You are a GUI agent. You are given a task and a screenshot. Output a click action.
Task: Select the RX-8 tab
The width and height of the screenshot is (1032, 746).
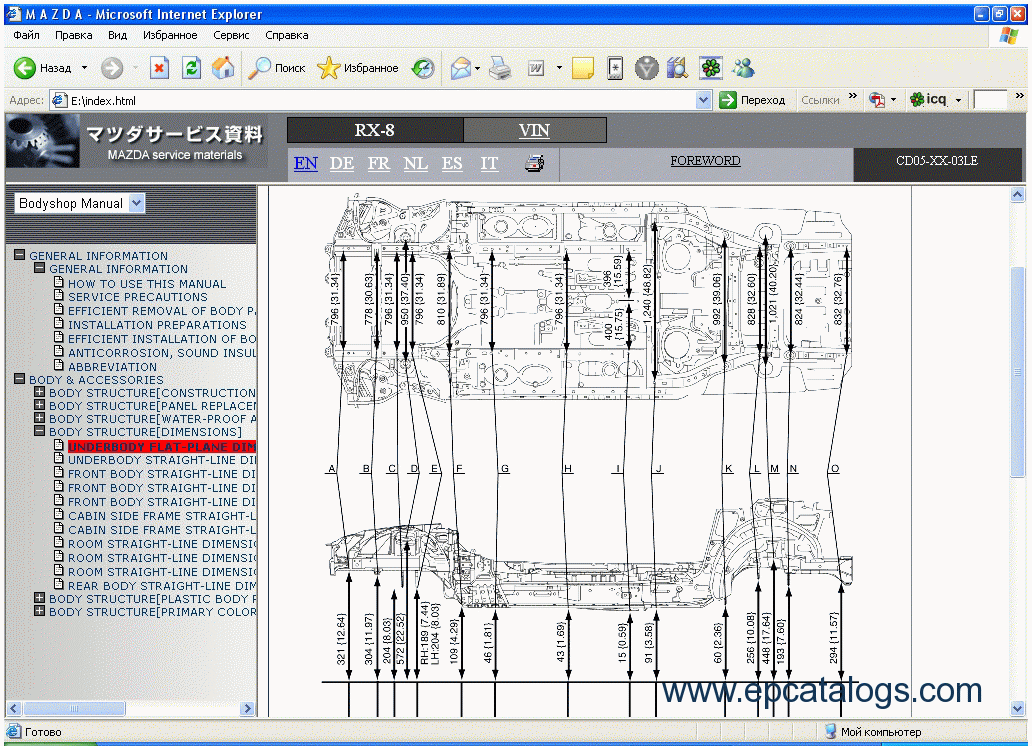(x=374, y=130)
